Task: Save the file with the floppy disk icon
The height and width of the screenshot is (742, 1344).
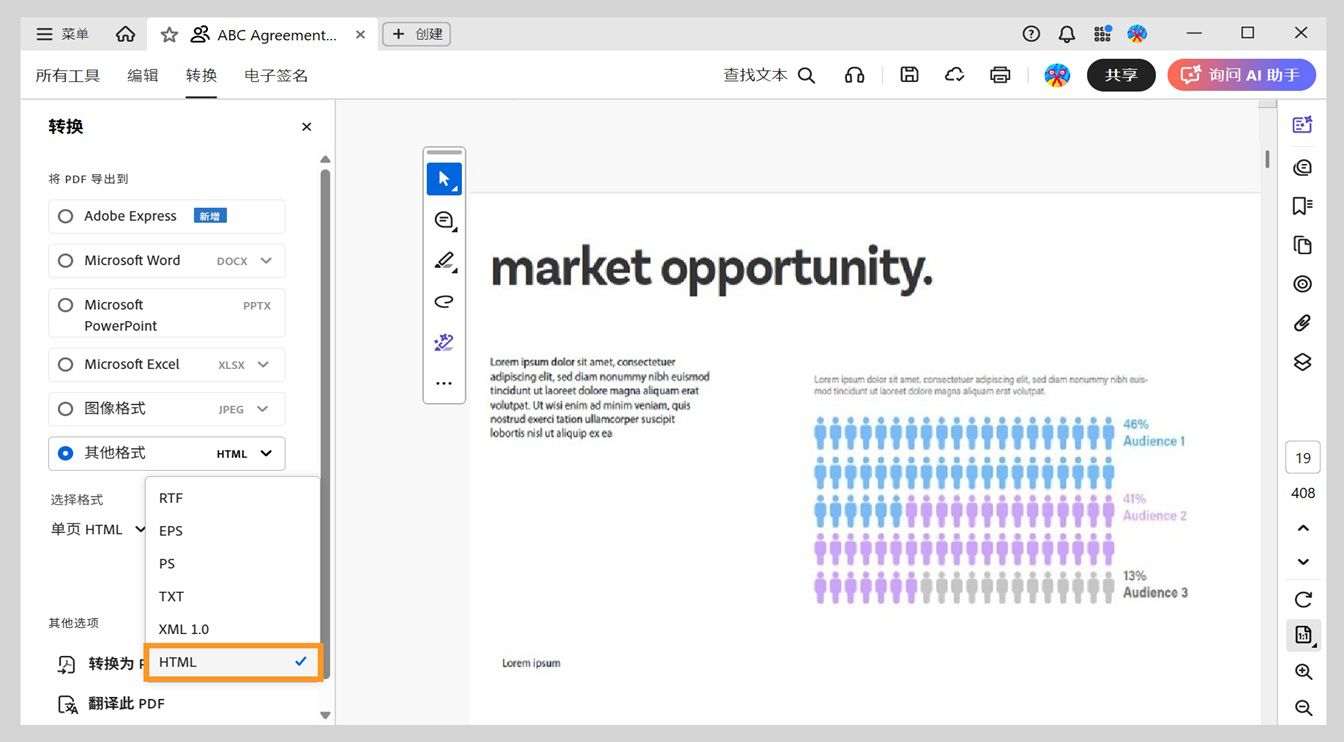Action: tap(909, 74)
